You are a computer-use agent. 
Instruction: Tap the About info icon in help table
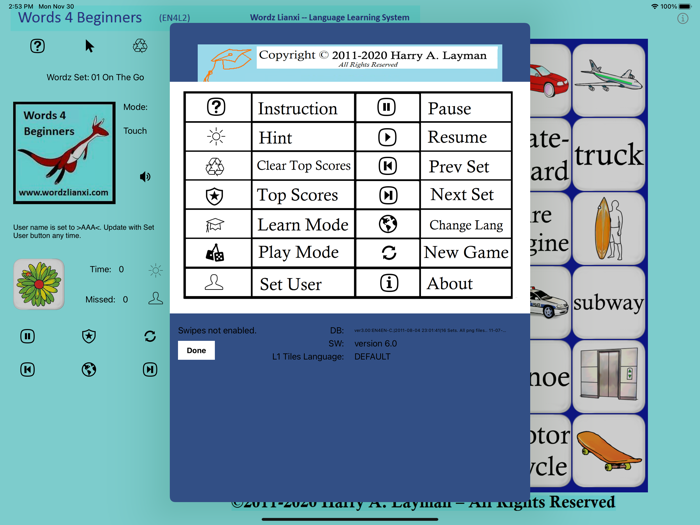point(389,283)
